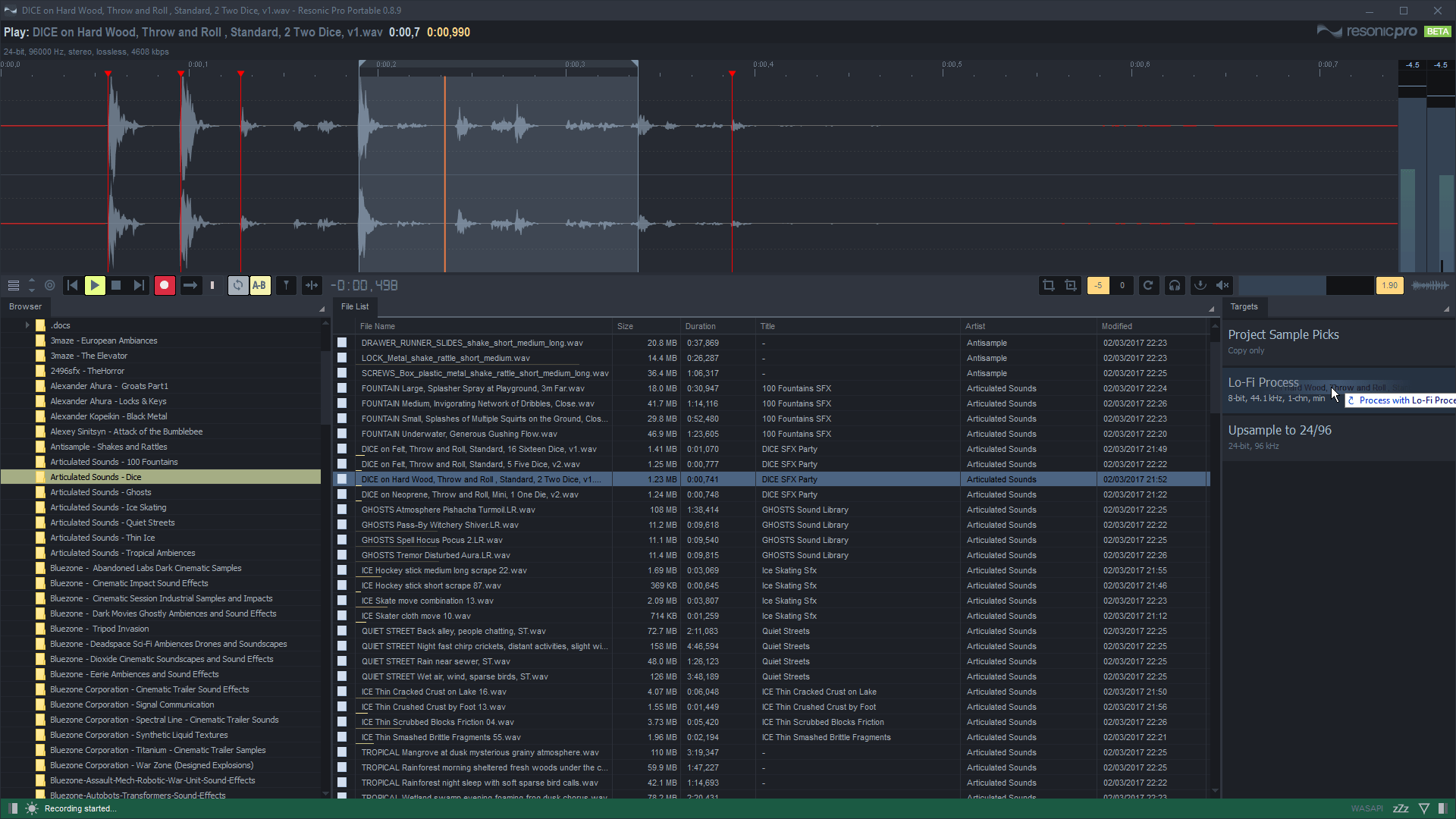The image size is (1456, 819).
Task: Open the Targets panel corner expander
Action: 1446,309
